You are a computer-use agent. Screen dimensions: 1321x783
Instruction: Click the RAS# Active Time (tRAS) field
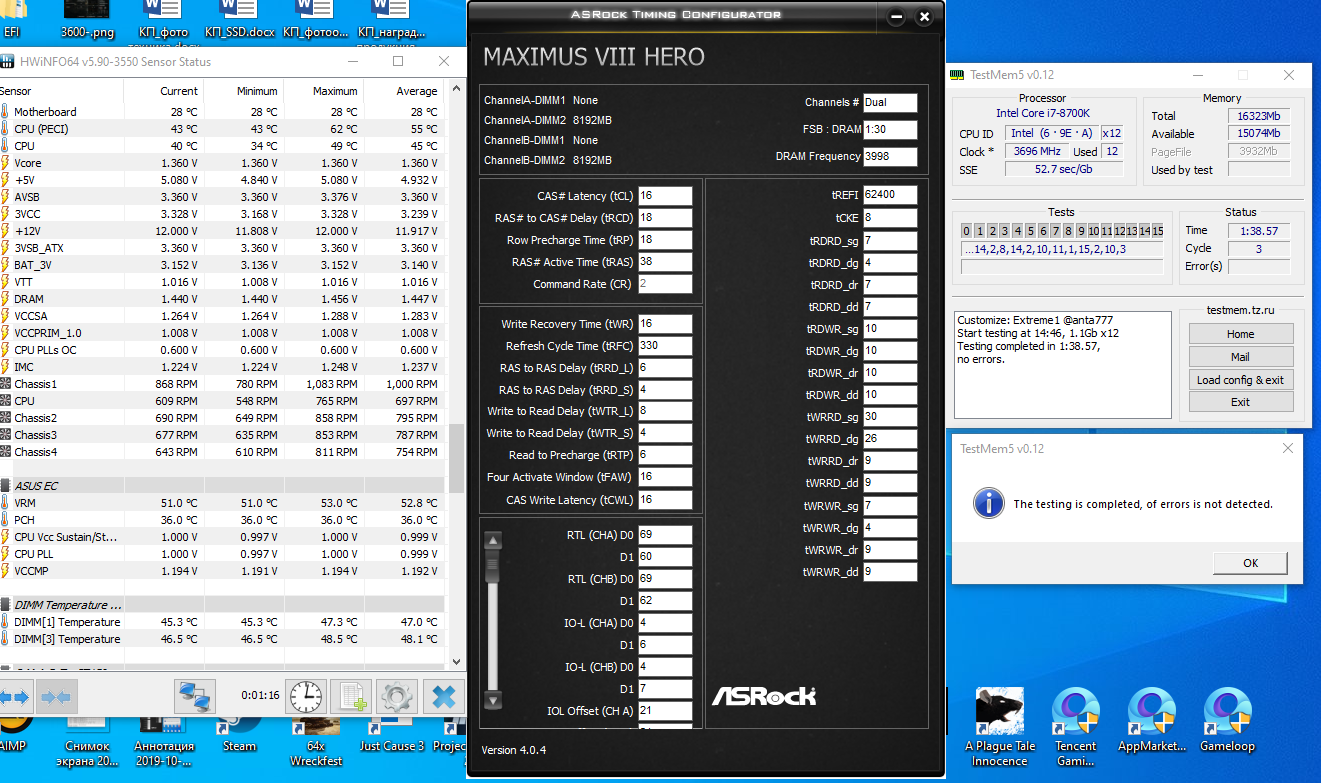[x=665, y=262]
